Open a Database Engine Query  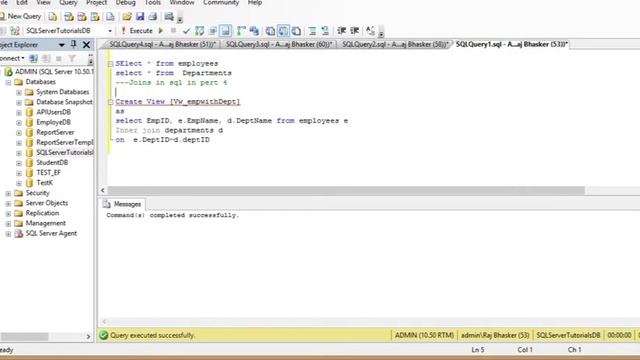(x=53, y=16)
